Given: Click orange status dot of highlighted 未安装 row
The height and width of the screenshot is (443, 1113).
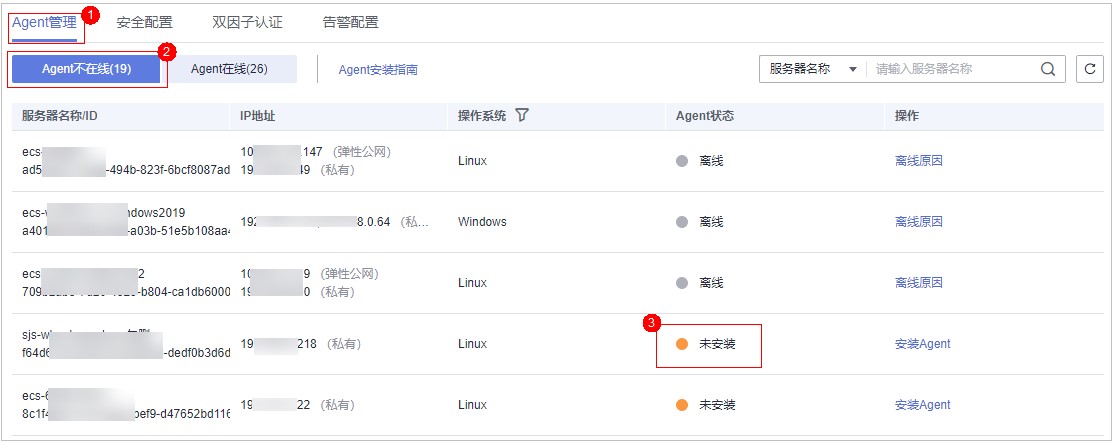Looking at the screenshot, I should (682, 344).
